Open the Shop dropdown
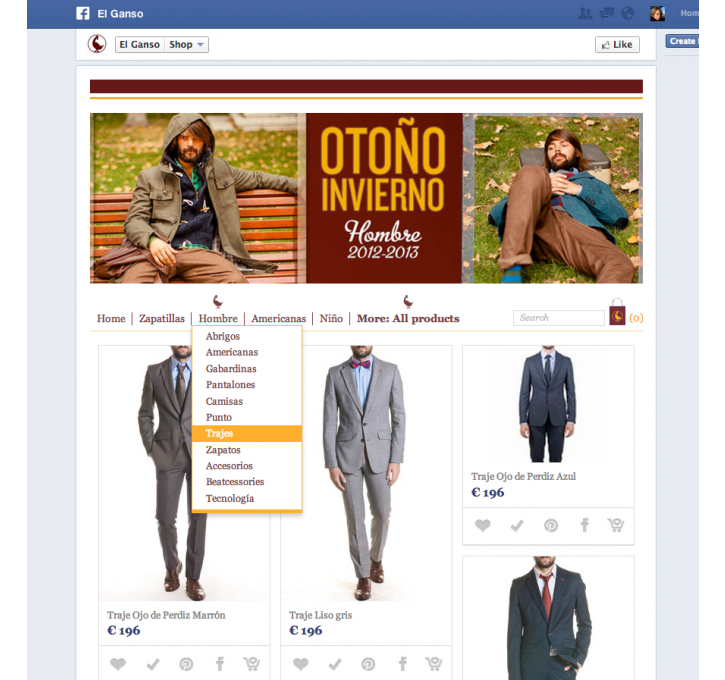Viewport: 725px width, 680px height. tap(186, 44)
